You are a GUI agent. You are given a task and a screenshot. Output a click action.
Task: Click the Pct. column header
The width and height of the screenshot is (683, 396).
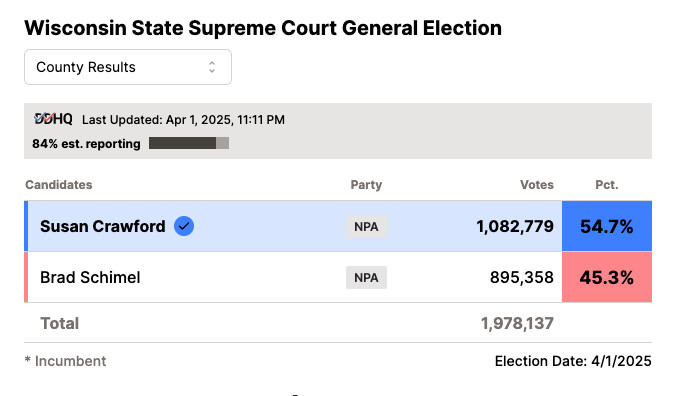click(x=607, y=185)
